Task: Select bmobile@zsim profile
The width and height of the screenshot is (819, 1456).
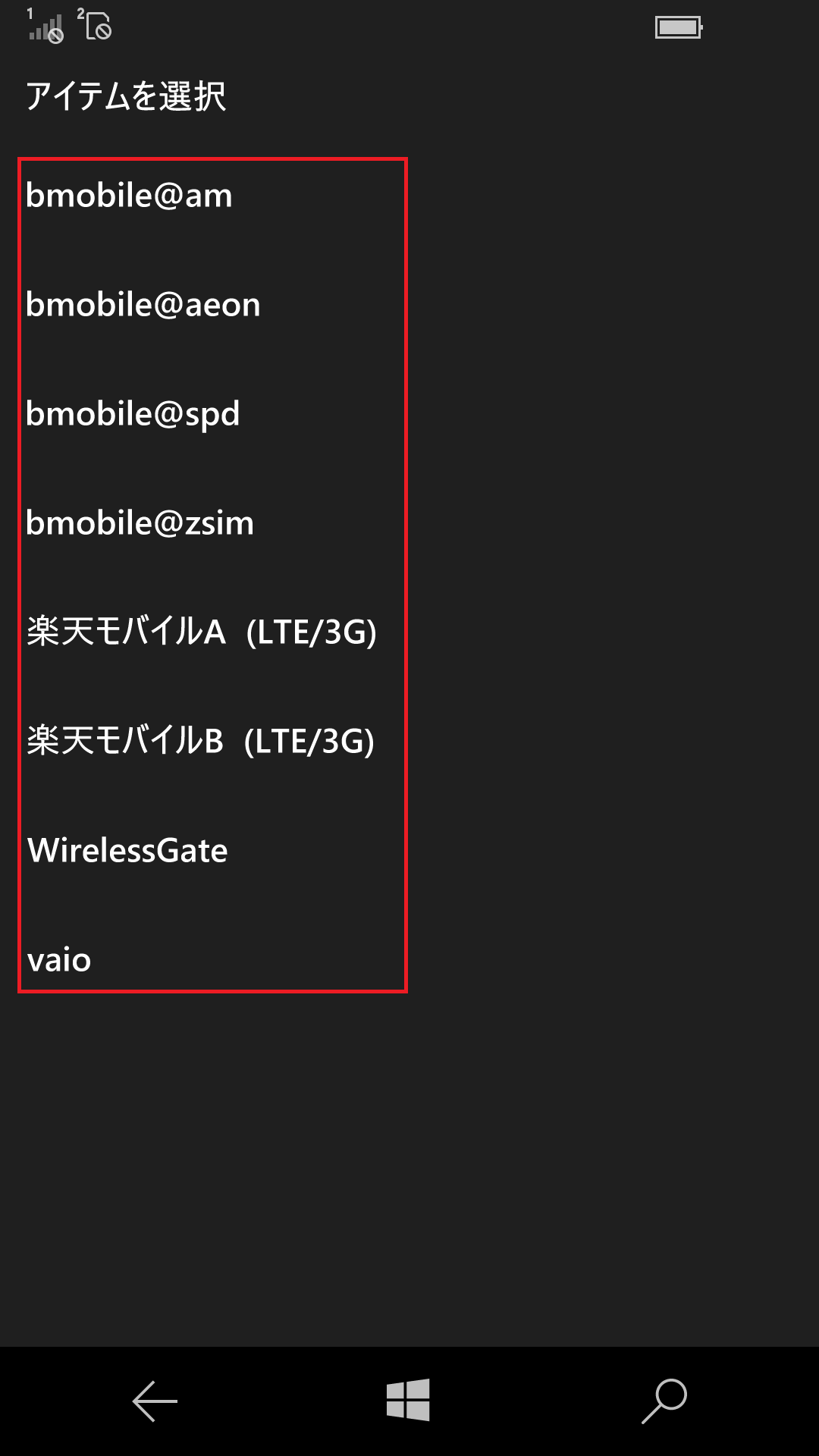Action: (212, 523)
